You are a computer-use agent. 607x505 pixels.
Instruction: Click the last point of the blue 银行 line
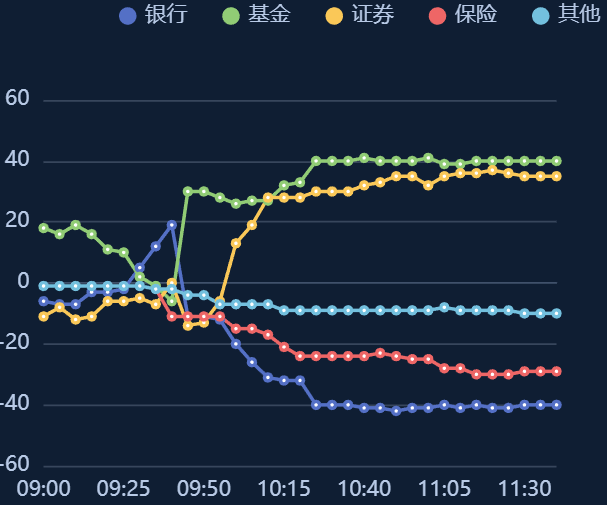[x=556, y=405]
